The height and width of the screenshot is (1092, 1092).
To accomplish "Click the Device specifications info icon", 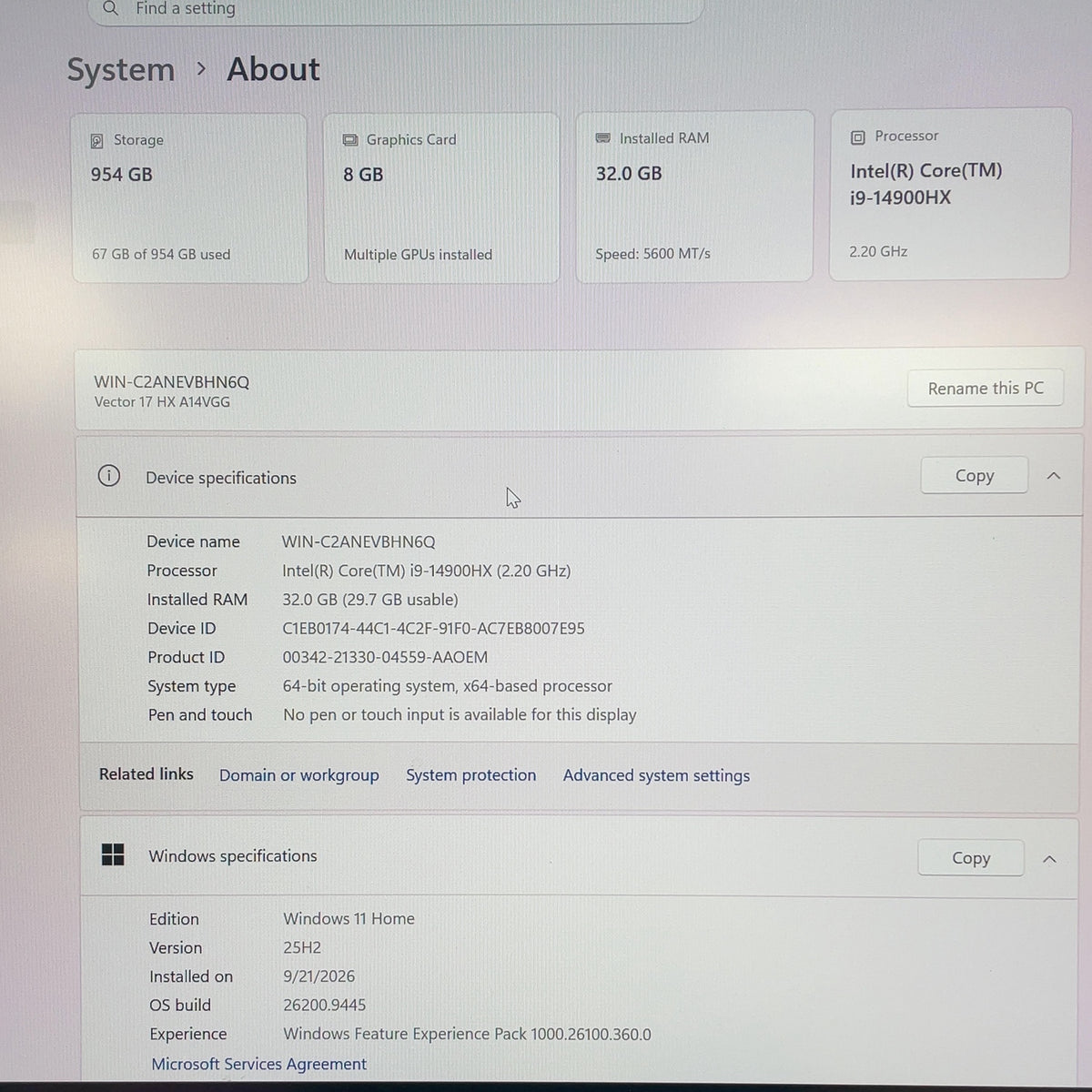I will click(x=108, y=476).
